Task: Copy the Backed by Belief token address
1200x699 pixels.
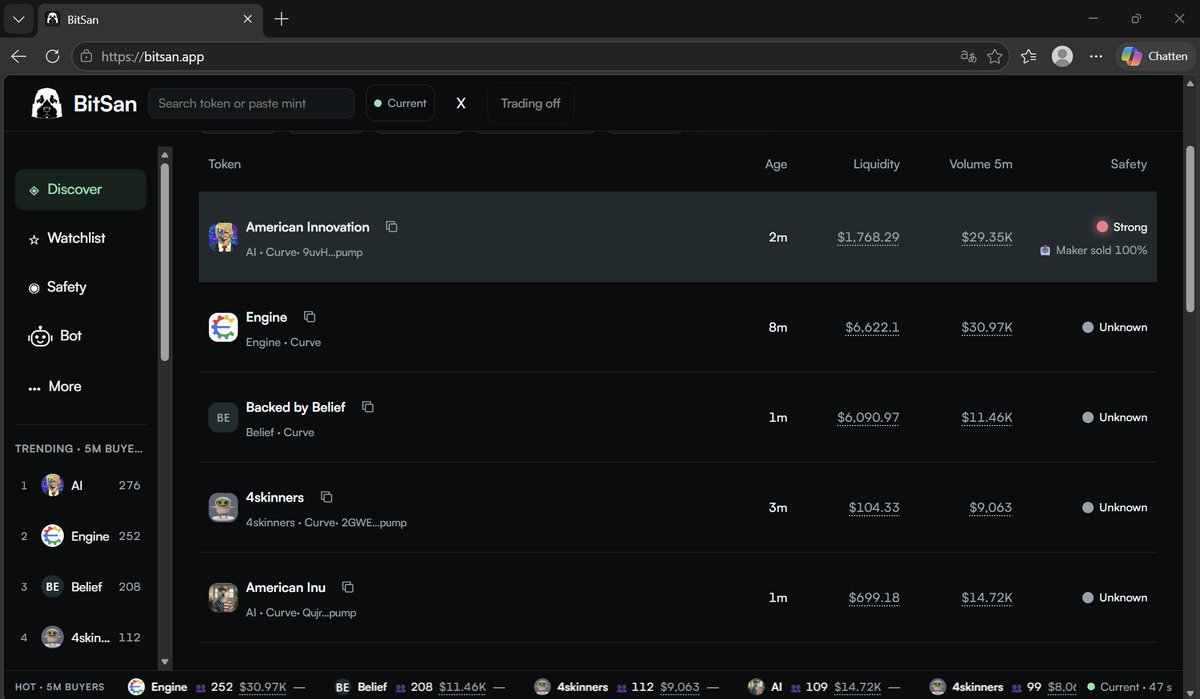Action: [x=367, y=407]
